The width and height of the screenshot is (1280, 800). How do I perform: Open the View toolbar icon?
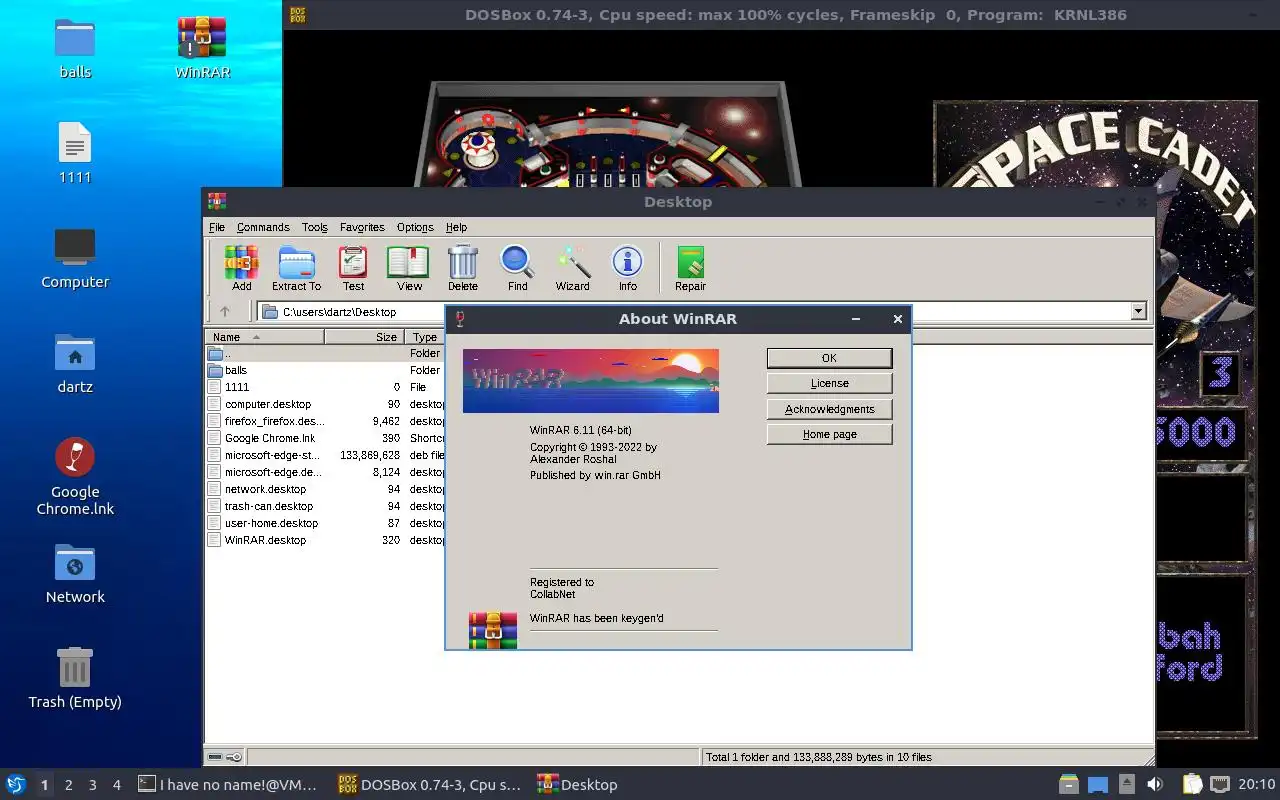coord(409,268)
